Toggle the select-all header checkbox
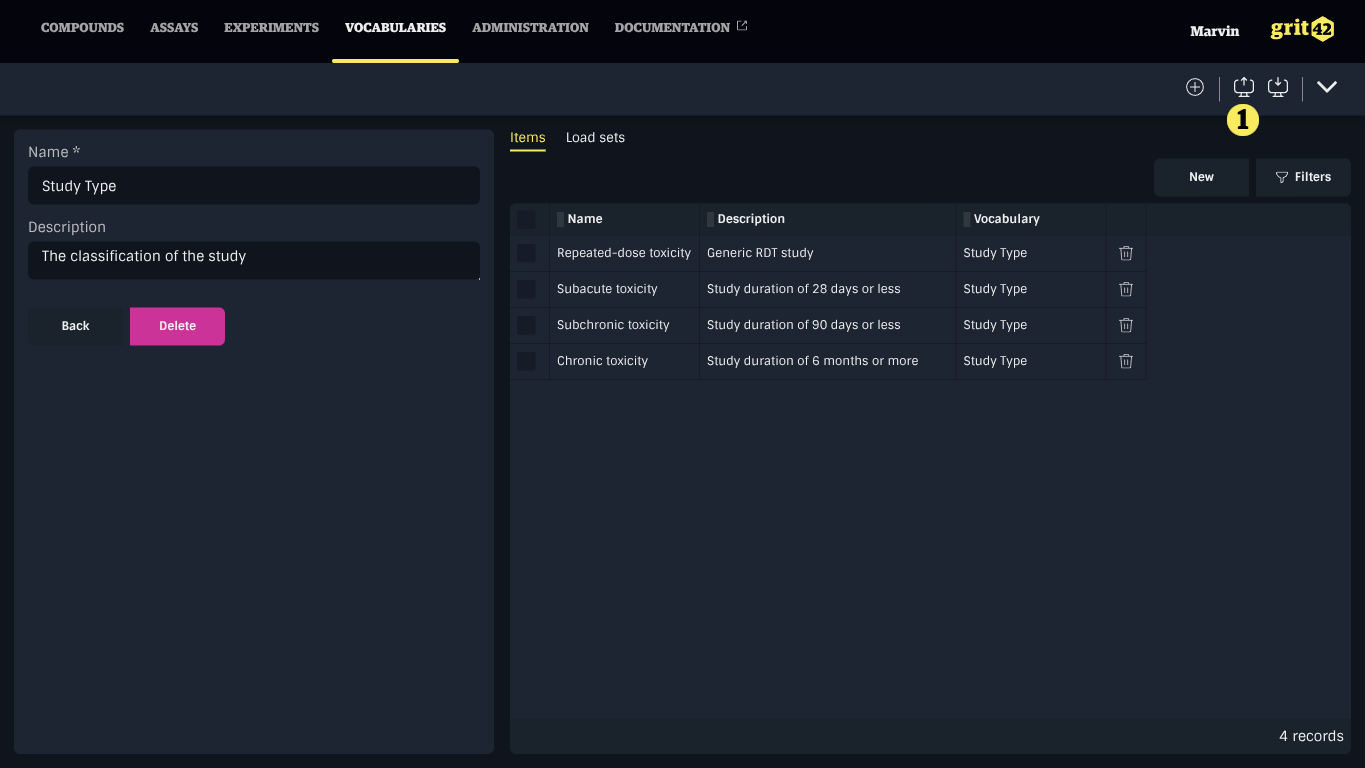 click(x=526, y=219)
